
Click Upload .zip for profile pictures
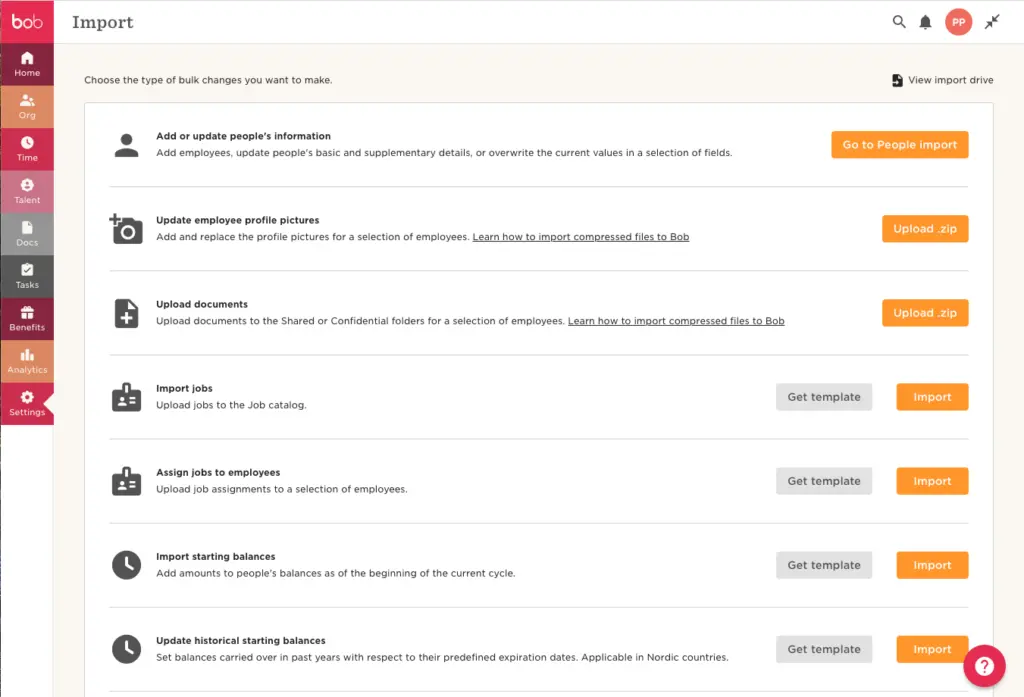point(924,229)
